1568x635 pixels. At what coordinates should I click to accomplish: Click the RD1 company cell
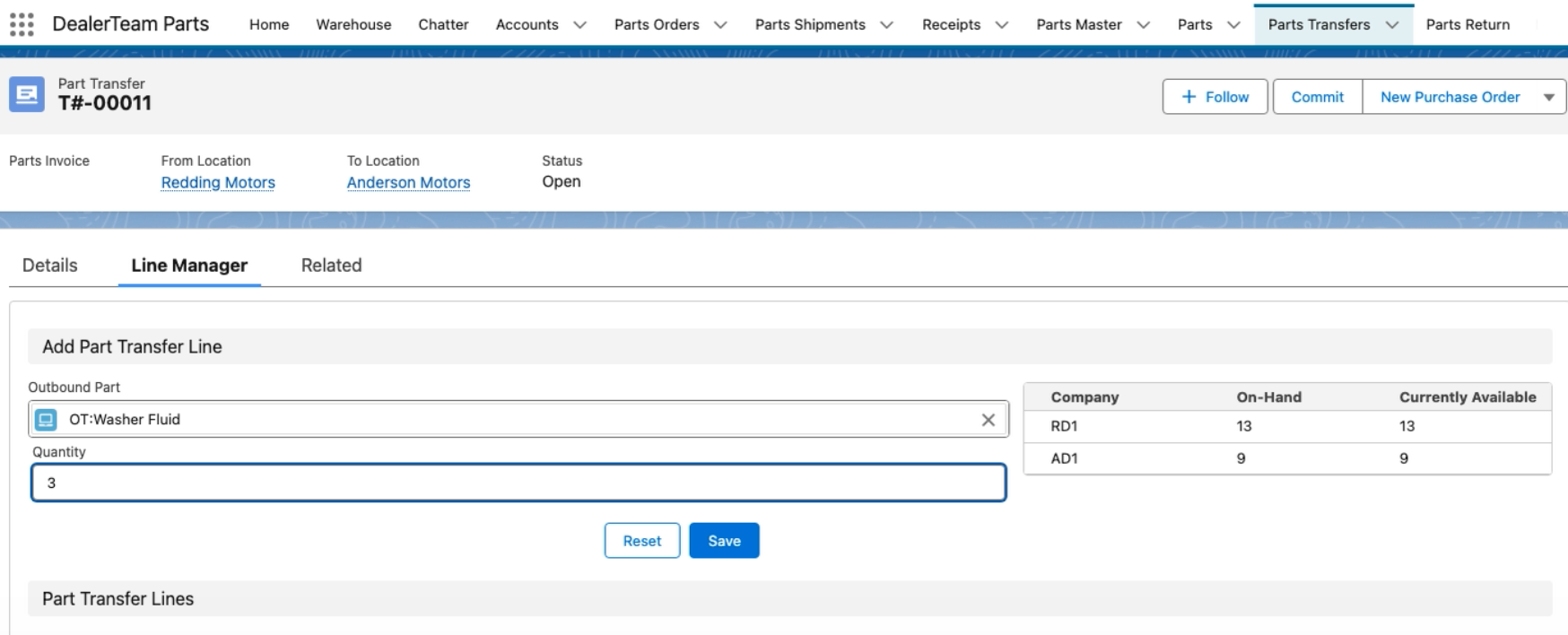(x=1064, y=426)
